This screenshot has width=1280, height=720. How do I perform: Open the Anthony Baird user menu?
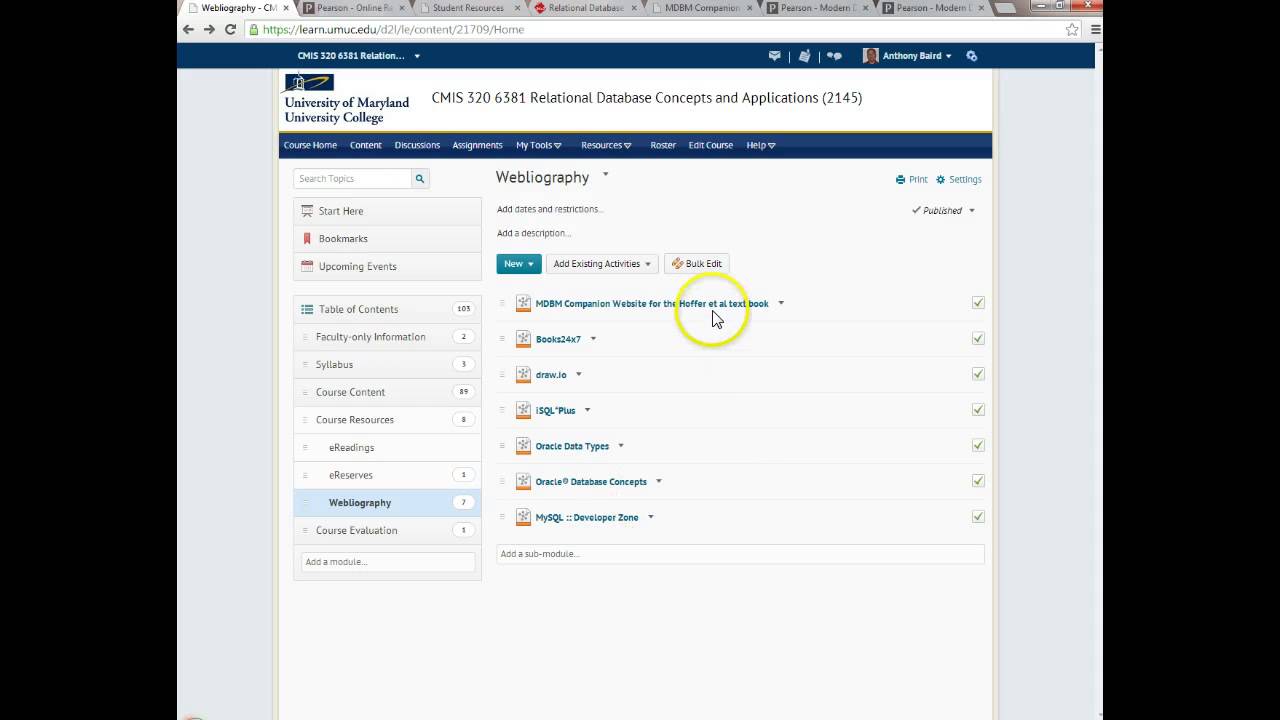tap(916, 56)
